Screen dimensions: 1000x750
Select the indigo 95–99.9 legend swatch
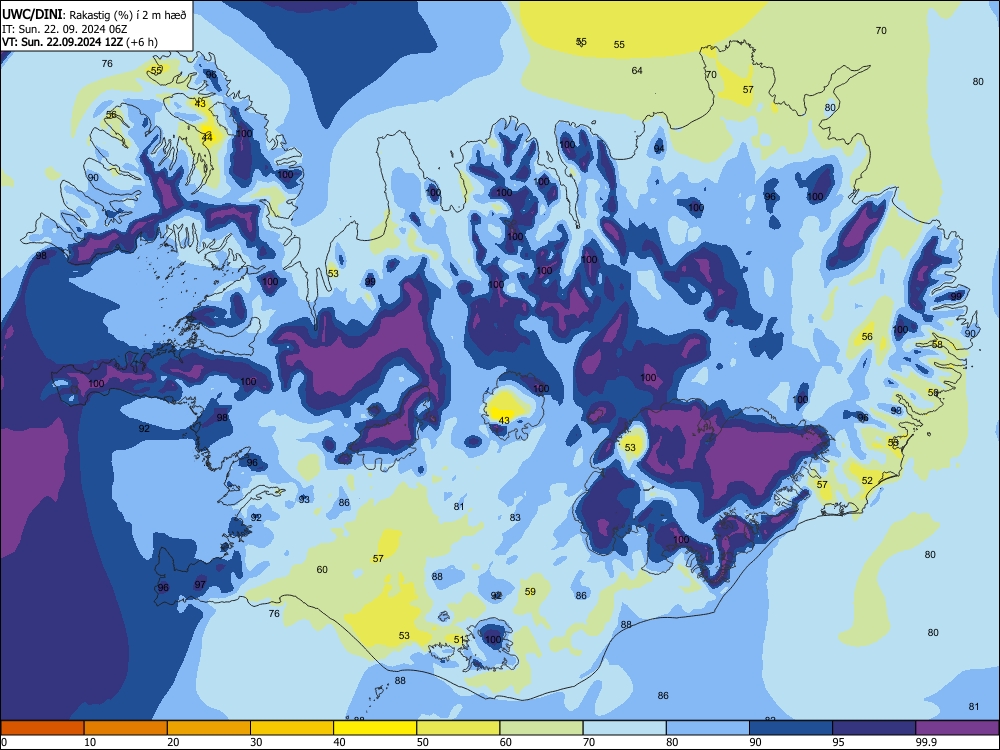(874, 728)
